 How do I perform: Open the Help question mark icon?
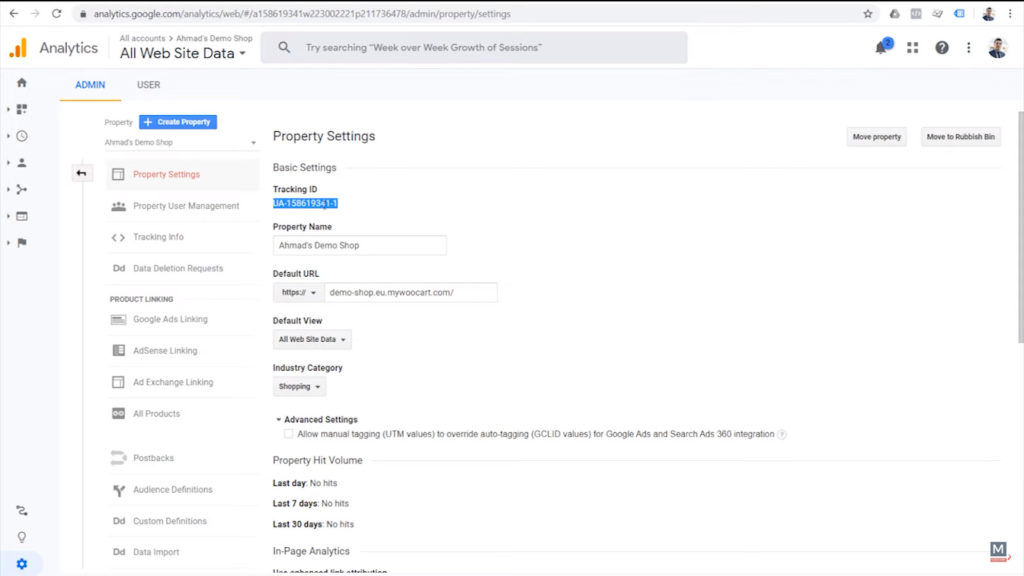tap(939, 46)
